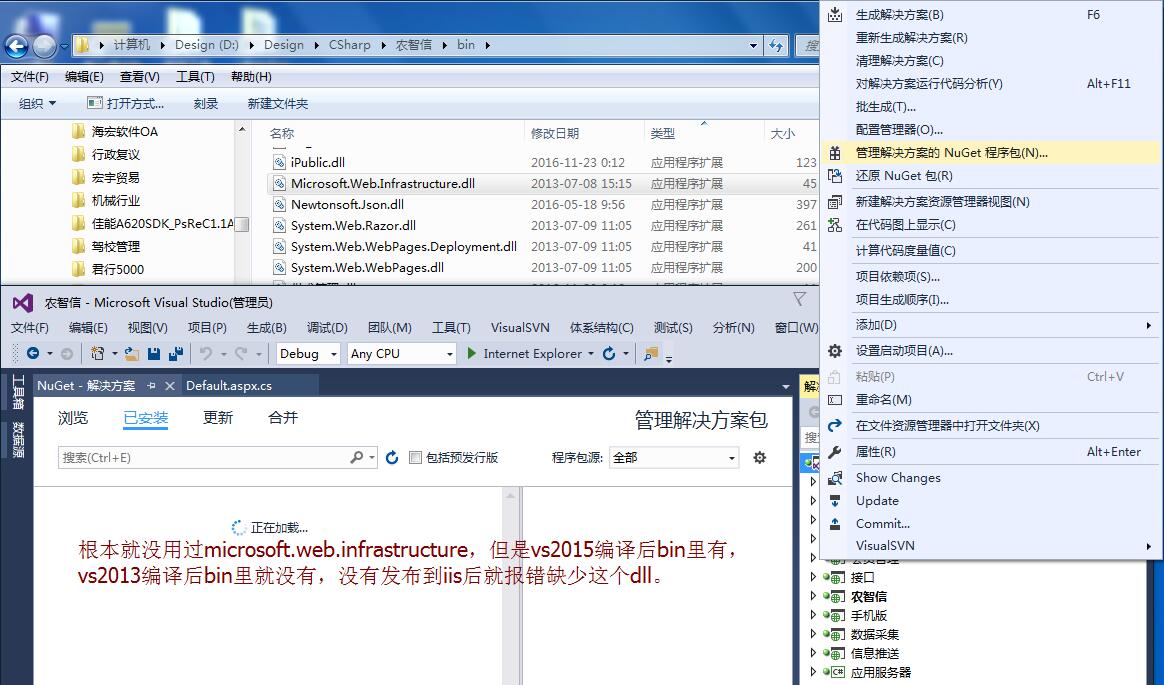Open Explorer 工具 menu
The image size is (1164, 685).
pyautogui.click(x=195, y=77)
